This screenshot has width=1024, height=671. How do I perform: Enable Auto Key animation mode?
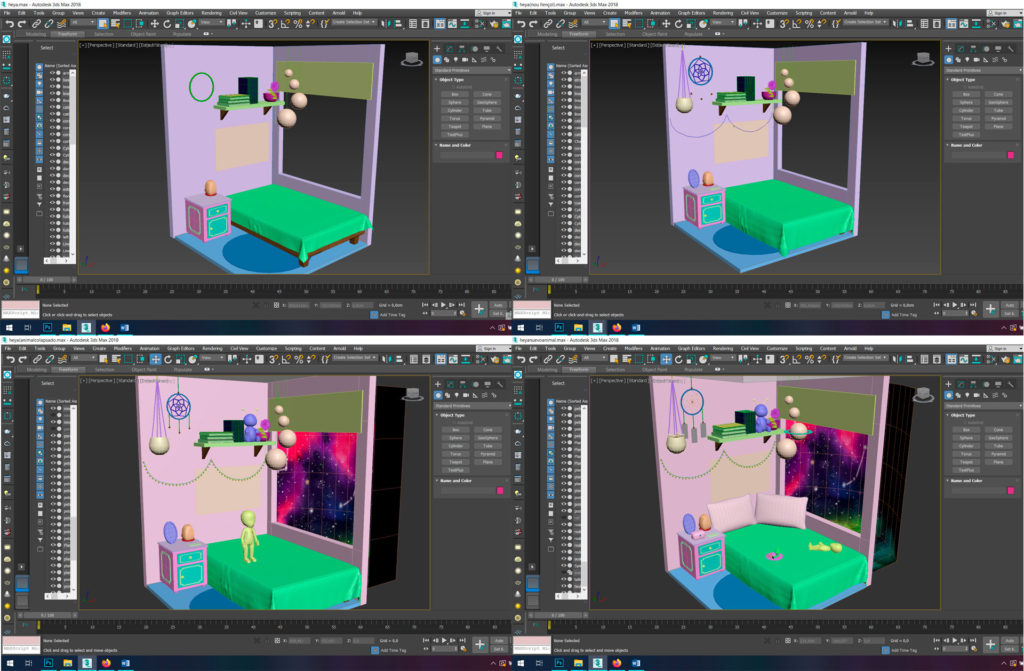[x=498, y=305]
